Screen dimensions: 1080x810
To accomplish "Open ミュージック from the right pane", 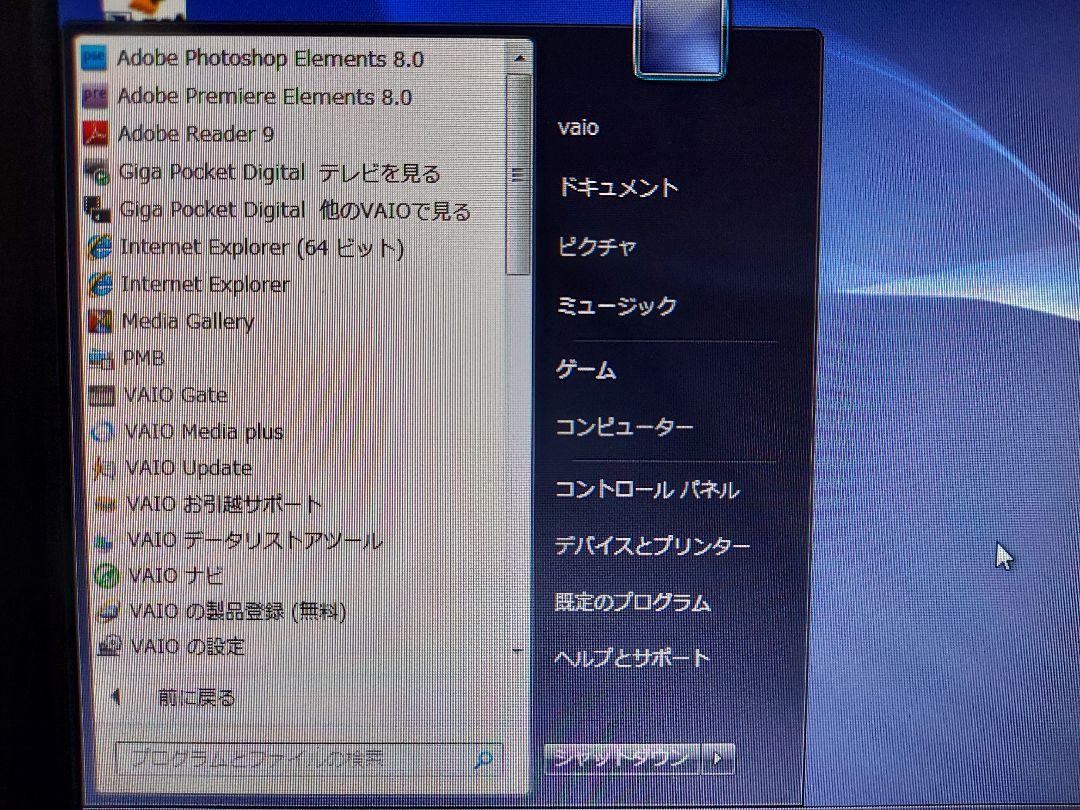I will point(617,305).
